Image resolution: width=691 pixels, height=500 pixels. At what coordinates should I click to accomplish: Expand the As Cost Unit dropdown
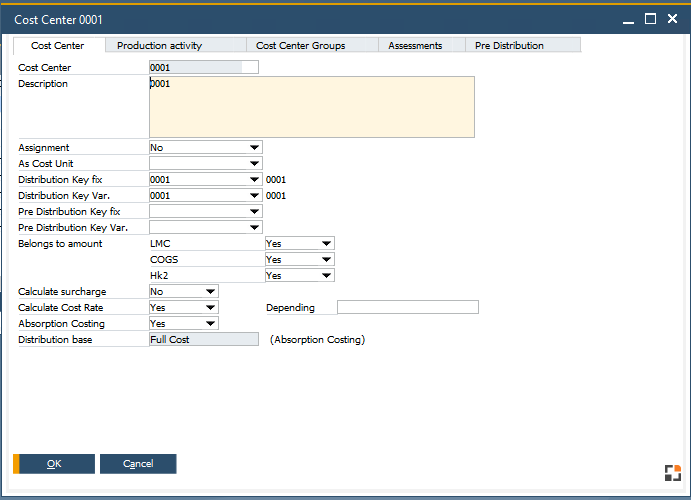(x=255, y=164)
